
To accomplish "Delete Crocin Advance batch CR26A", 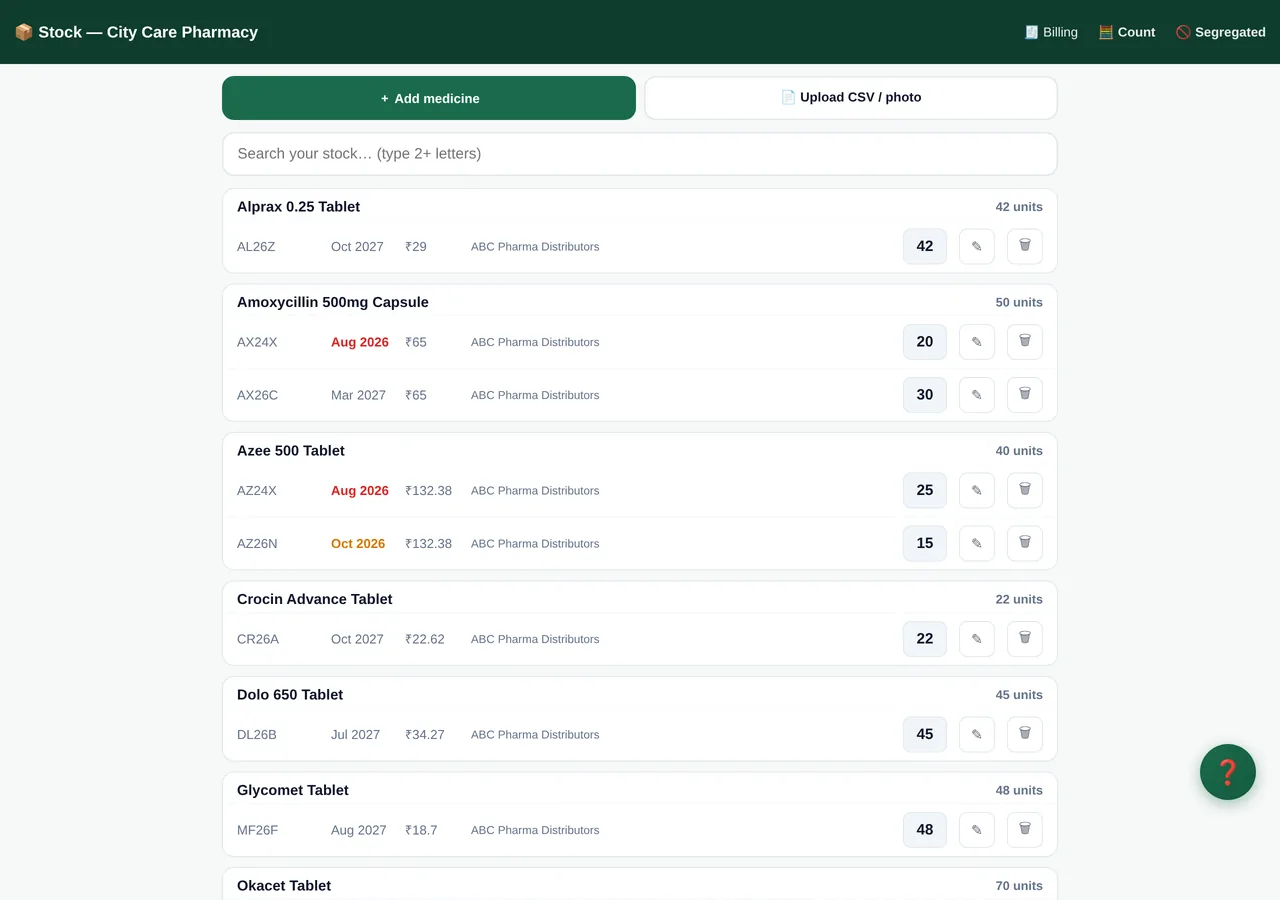I will [x=1025, y=639].
